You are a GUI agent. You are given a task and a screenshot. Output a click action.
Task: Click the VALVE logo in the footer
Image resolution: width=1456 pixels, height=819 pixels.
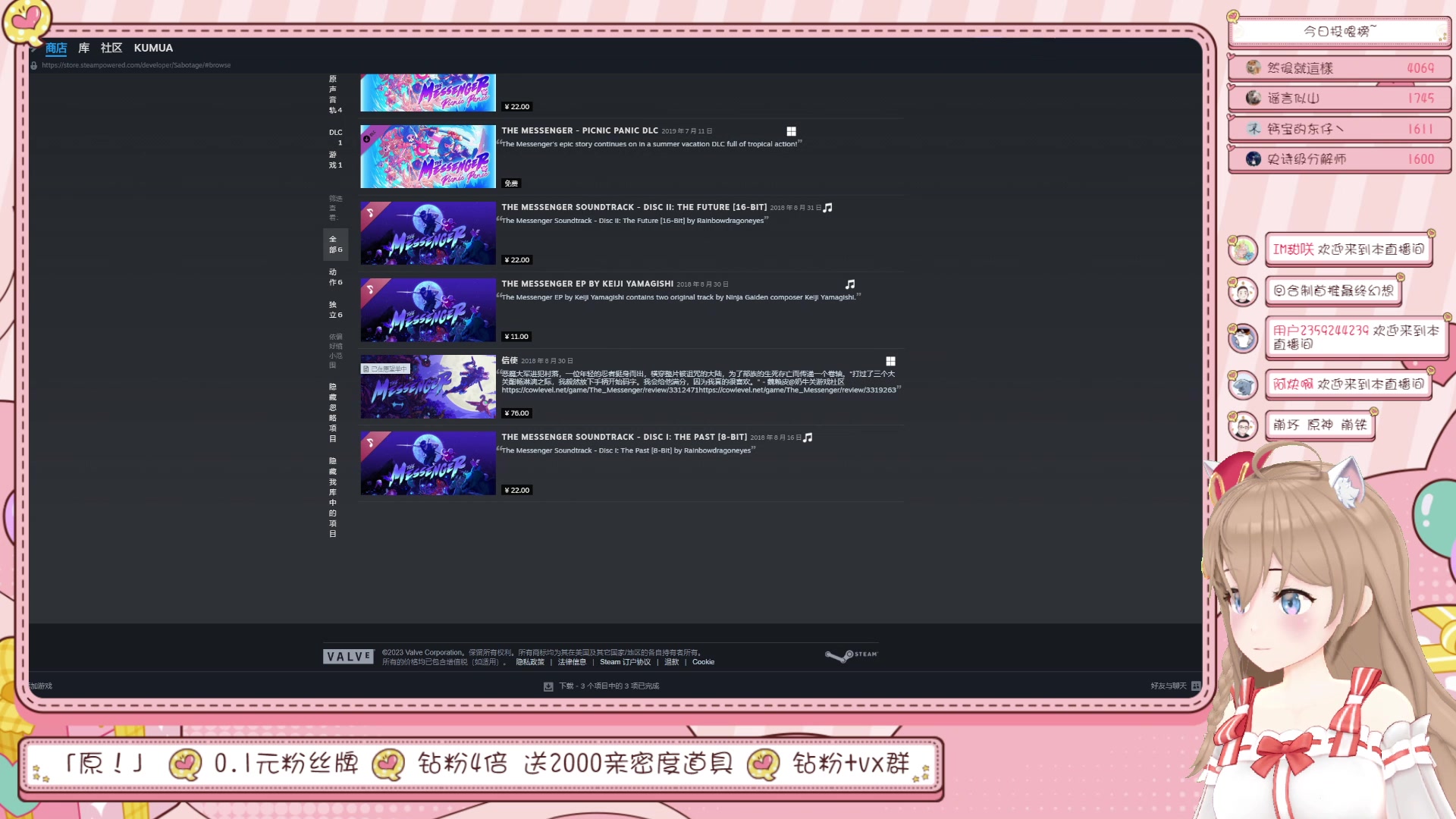click(349, 657)
